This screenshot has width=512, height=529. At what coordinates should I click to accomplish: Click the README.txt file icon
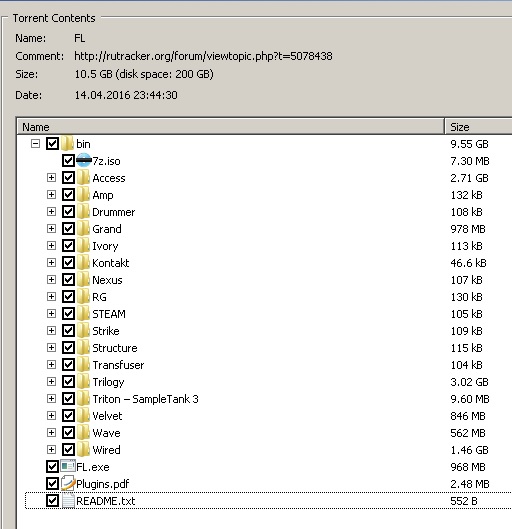[68, 500]
